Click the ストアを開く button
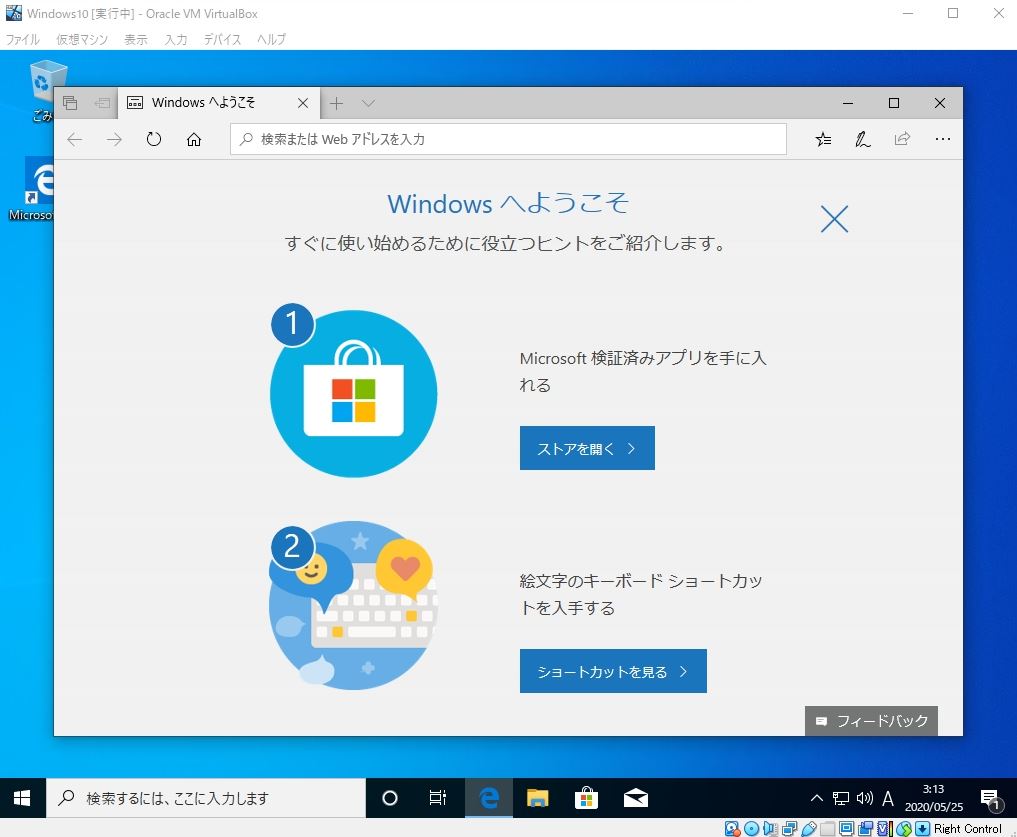This screenshot has width=1017, height=837. coord(587,448)
